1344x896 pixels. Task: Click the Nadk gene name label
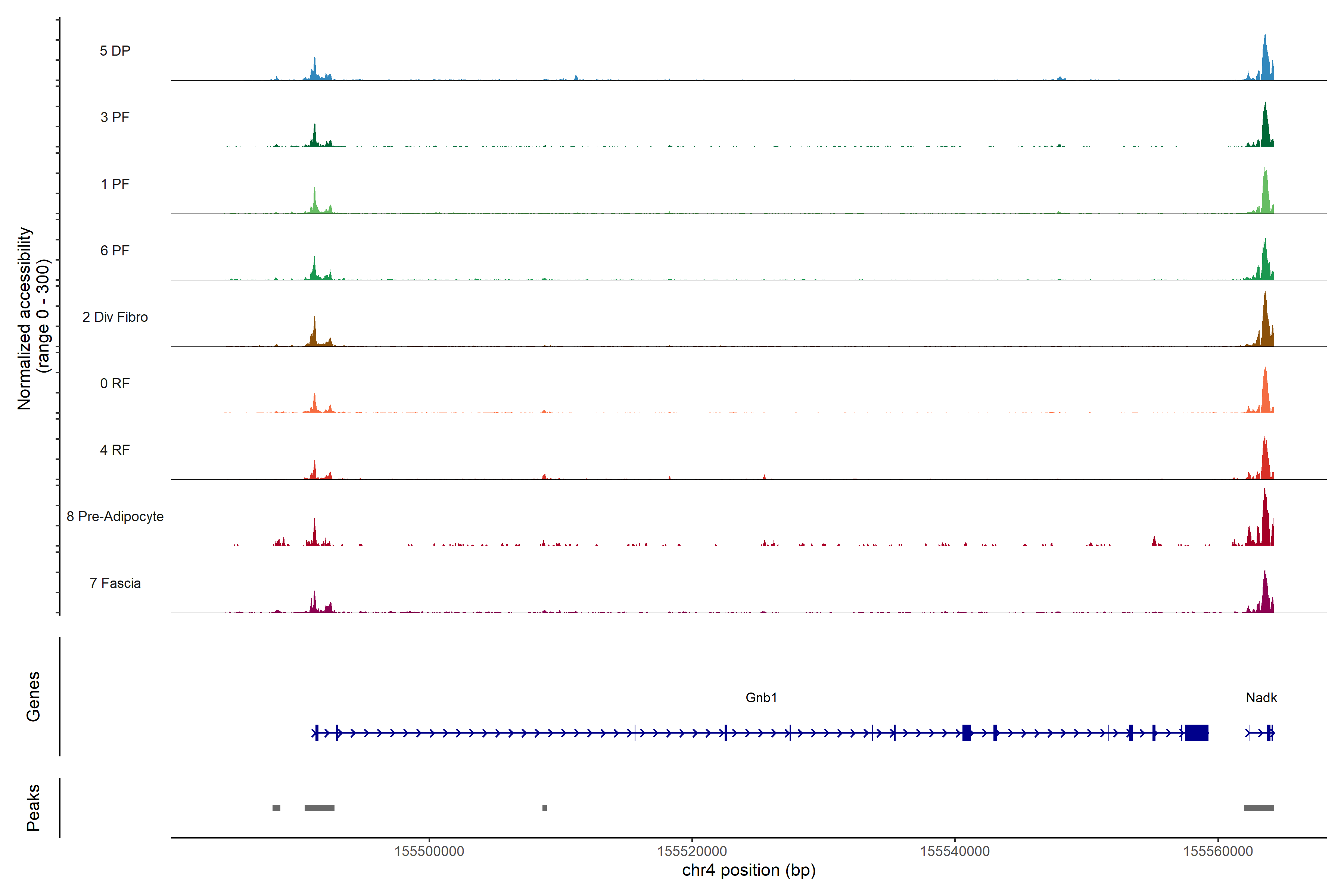tap(1261, 698)
